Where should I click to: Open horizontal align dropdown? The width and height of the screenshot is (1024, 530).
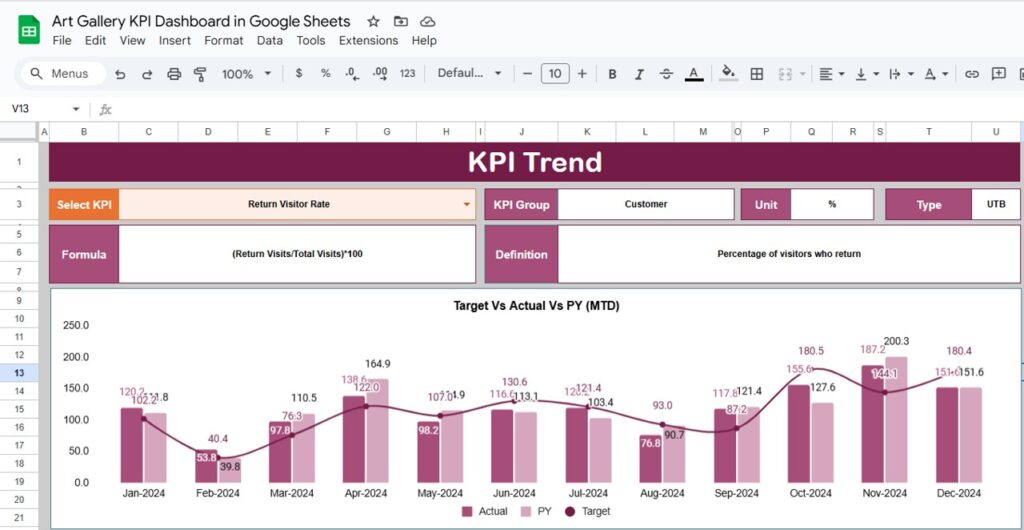pyautogui.click(x=832, y=74)
